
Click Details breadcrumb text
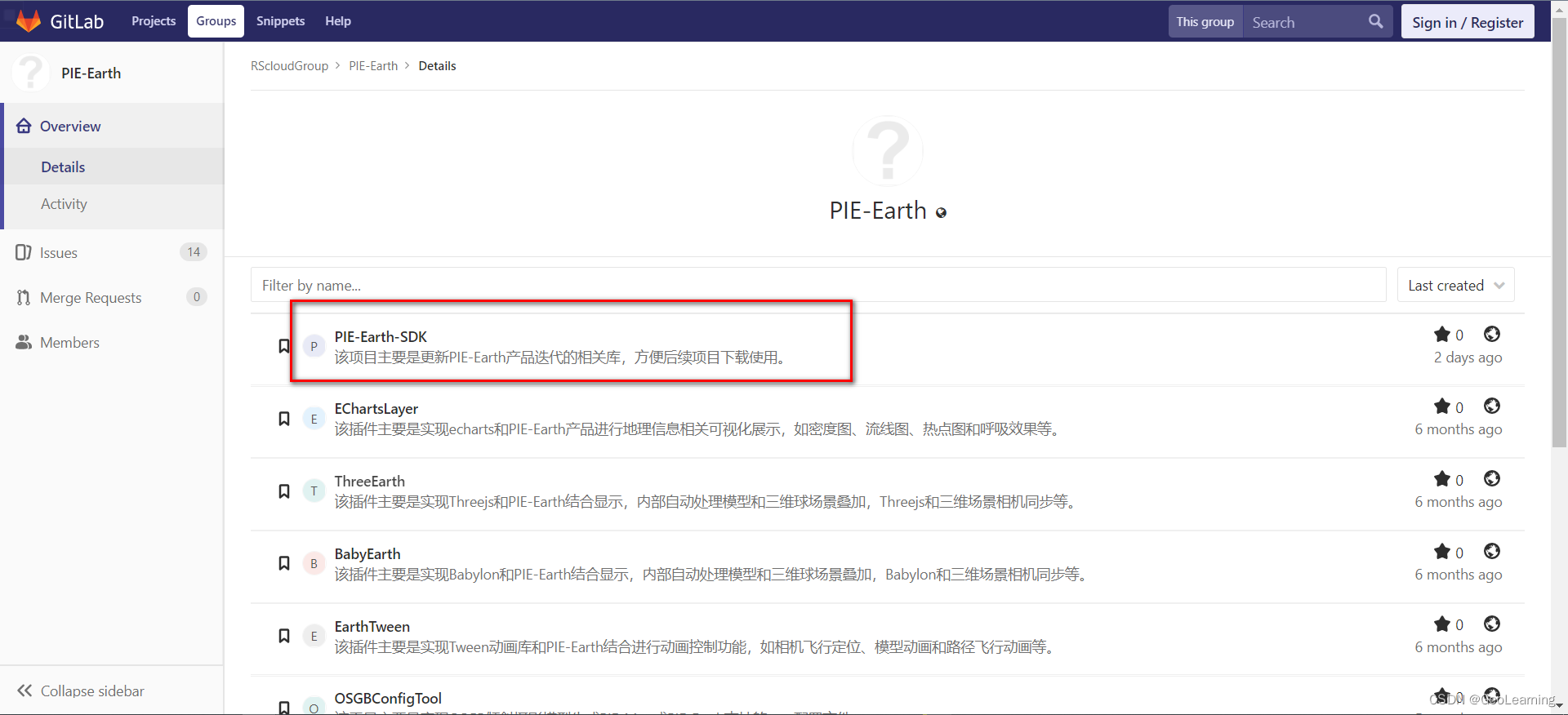pyautogui.click(x=437, y=65)
